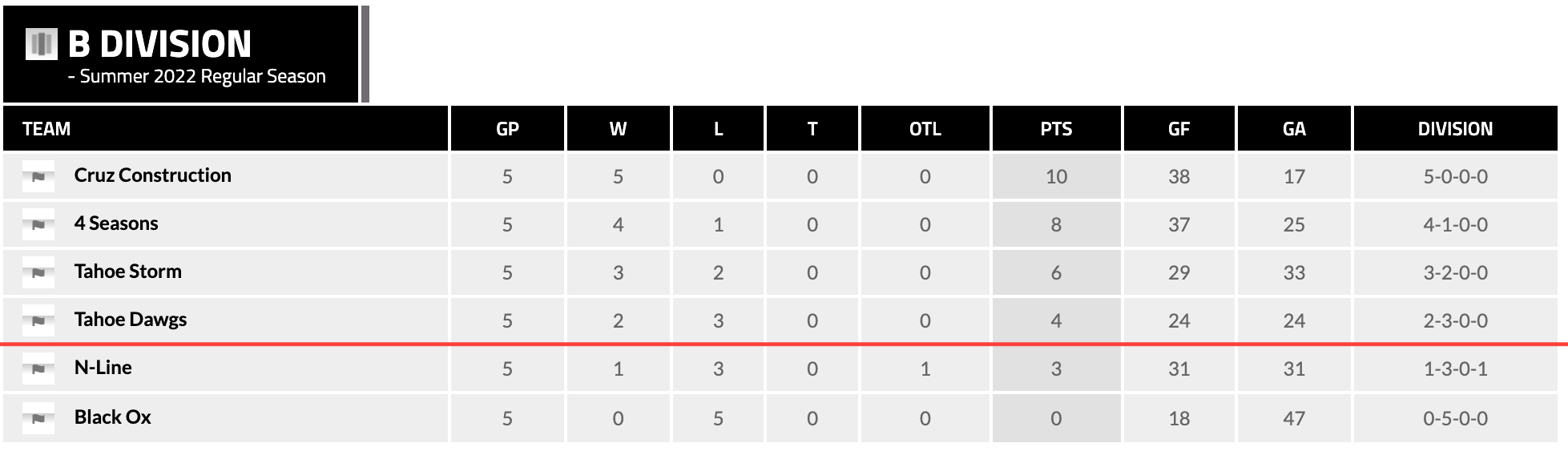Click the Tahoe Dawgs team flag icon
The width and height of the screenshot is (1568, 455).
[38, 320]
